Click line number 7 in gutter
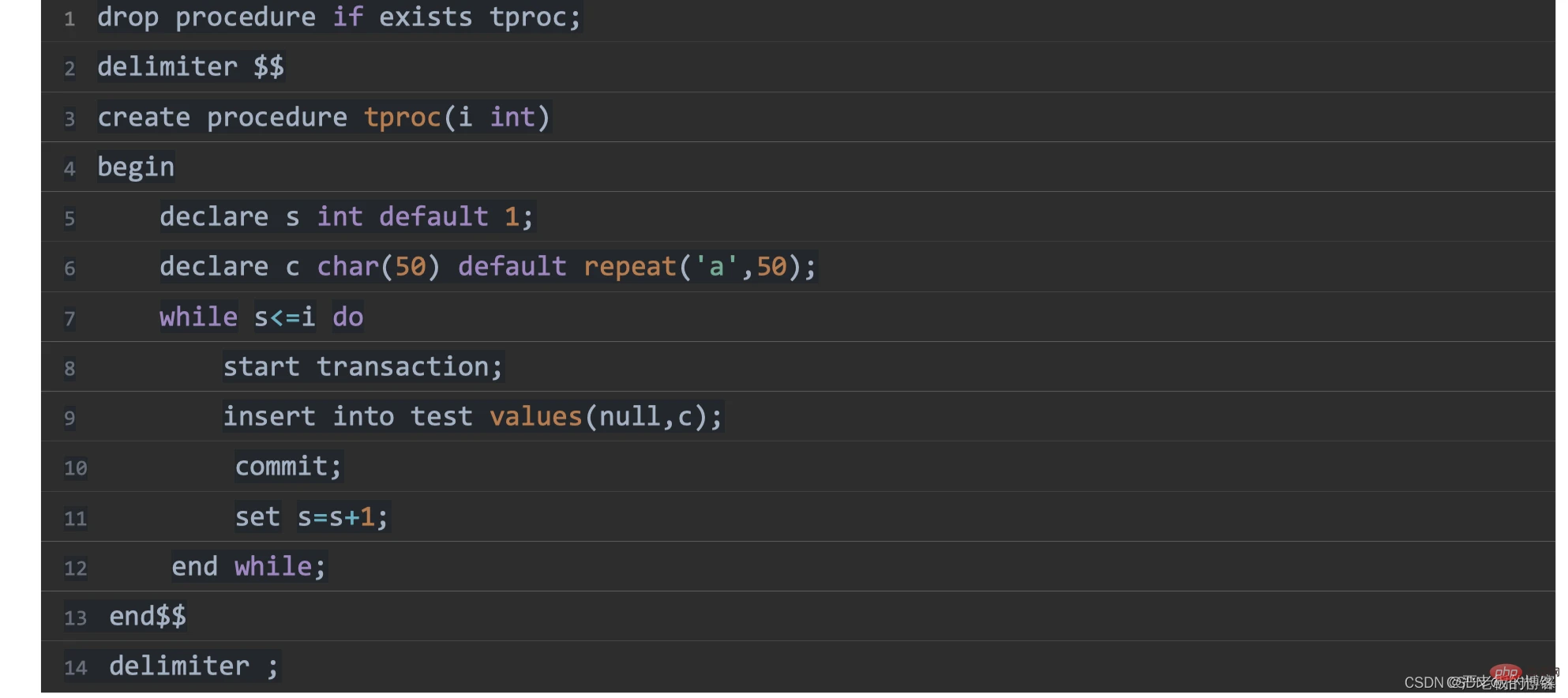This screenshot has width=1568, height=698. pos(69,319)
